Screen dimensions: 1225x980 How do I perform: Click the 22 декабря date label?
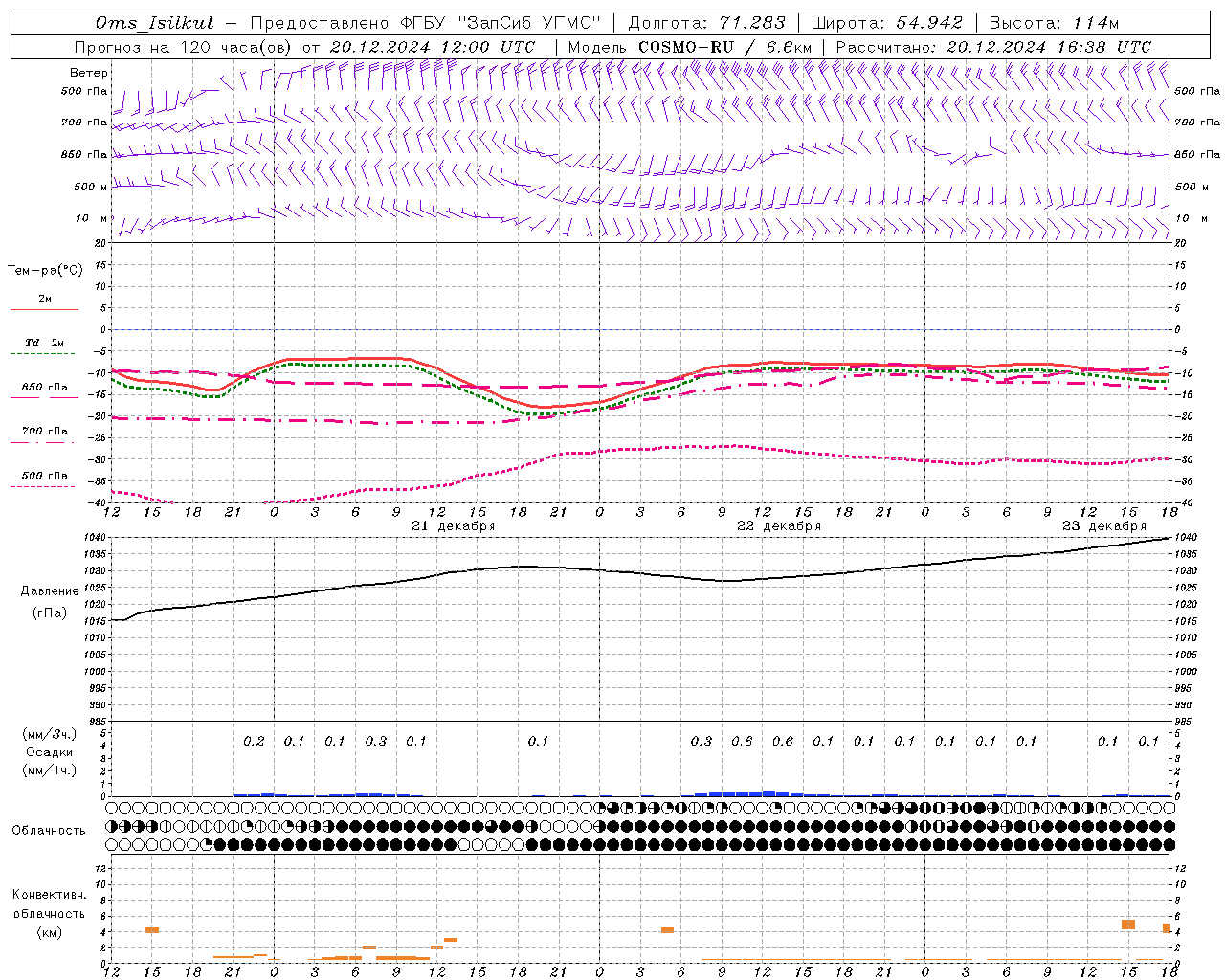click(779, 526)
